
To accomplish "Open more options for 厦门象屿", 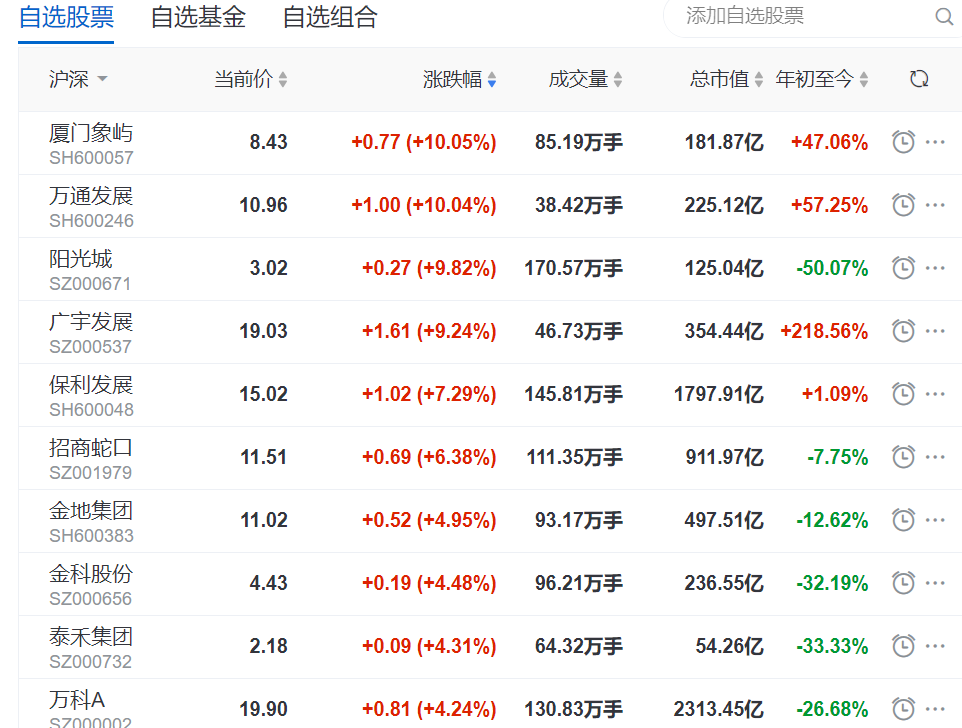I will pyautogui.click(x=935, y=142).
